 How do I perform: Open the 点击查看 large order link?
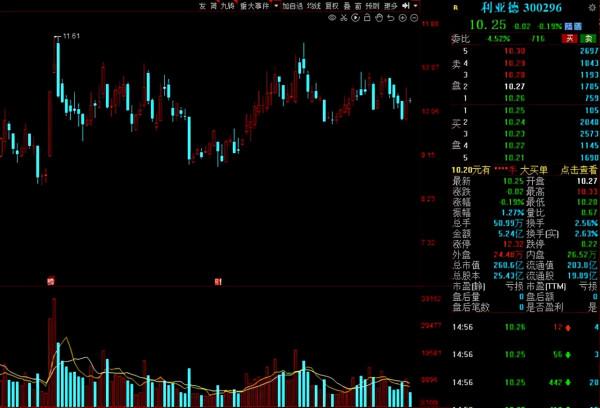[578, 170]
